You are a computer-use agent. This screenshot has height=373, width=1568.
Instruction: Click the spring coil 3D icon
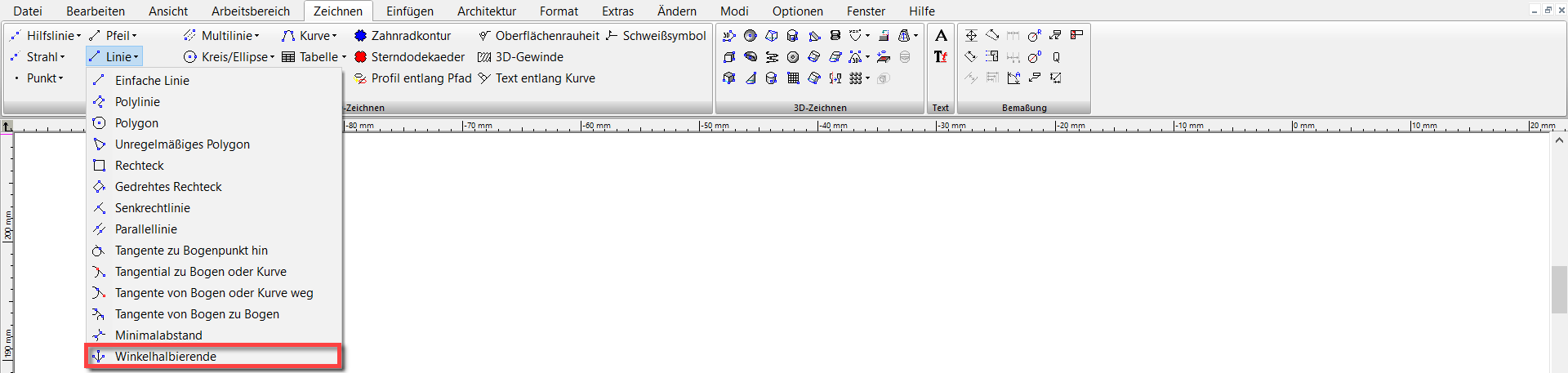(835, 35)
